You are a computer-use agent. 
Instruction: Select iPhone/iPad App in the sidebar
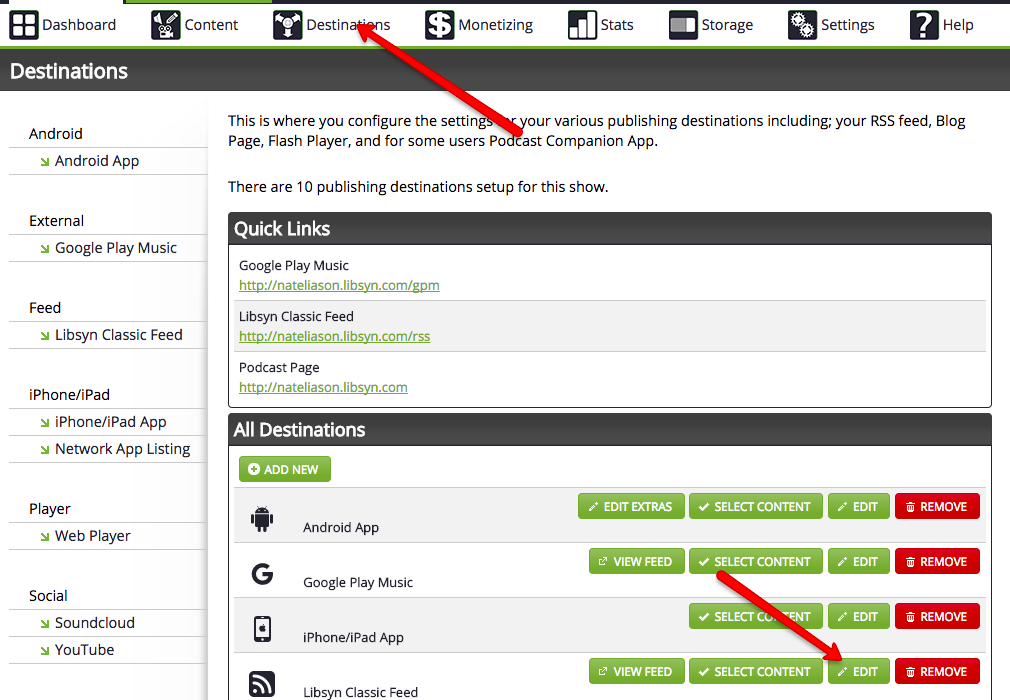110,422
